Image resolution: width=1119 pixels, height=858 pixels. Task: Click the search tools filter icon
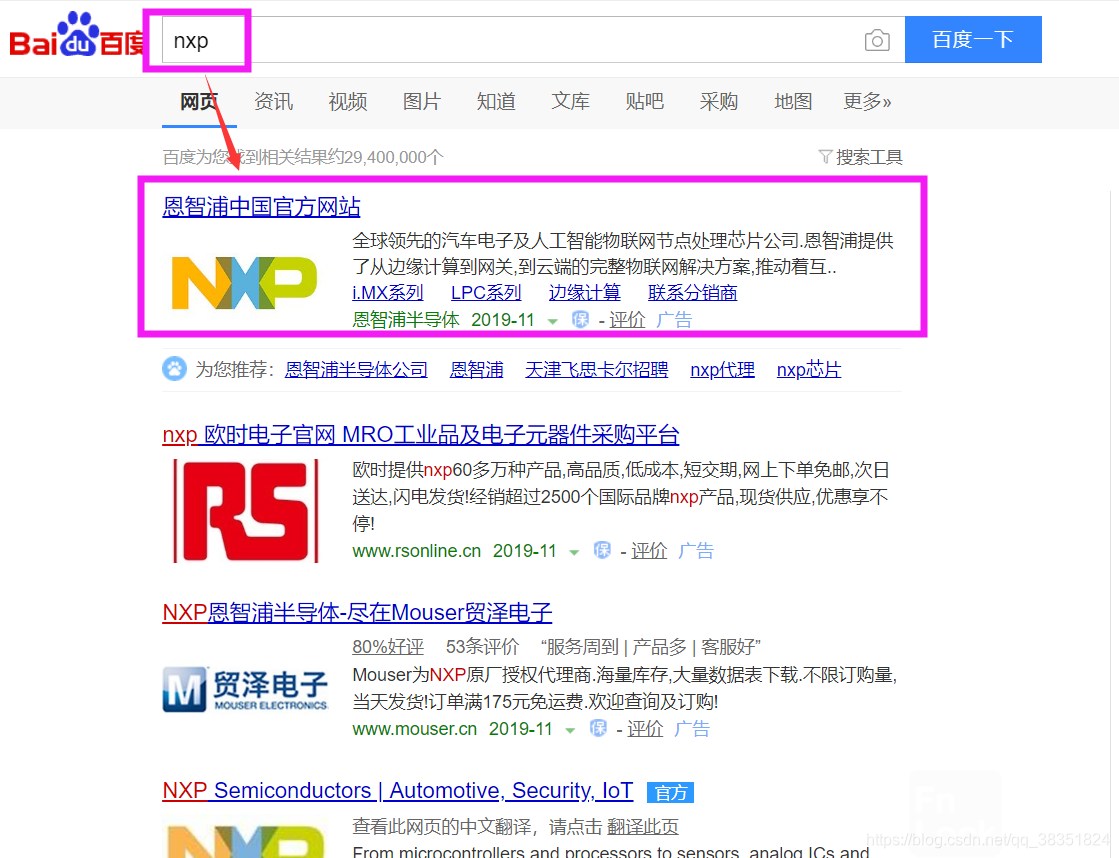click(x=826, y=156)
